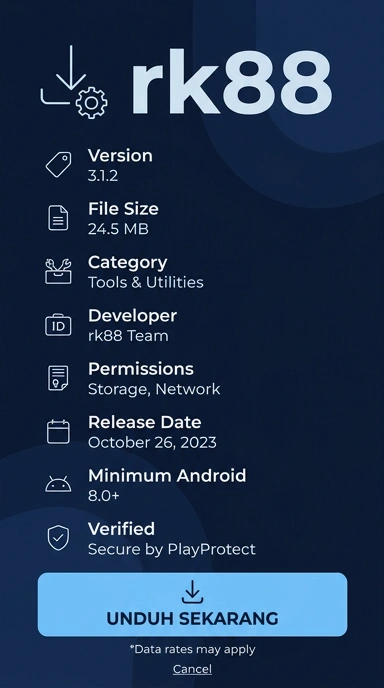
Task: Select the rk88 Team text
Action: tap(128, 336)
